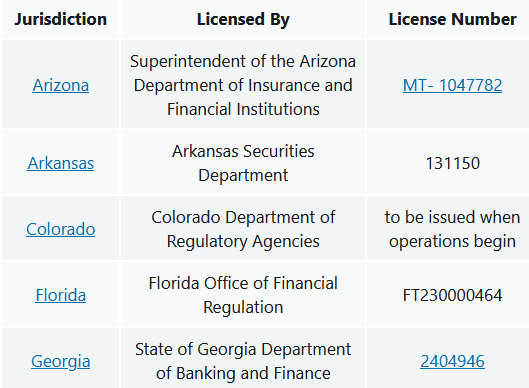Click the License Number column header

coord(452,19)
